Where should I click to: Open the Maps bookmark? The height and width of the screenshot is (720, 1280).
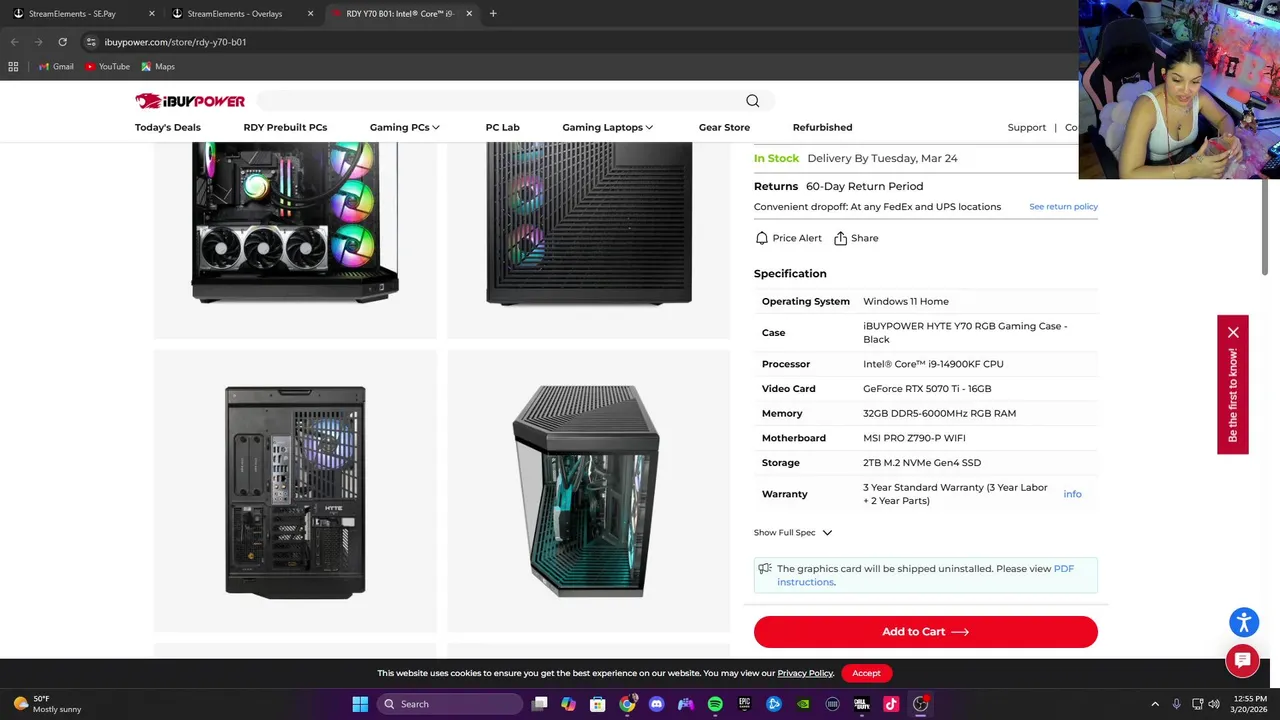(x=158, y=66)
